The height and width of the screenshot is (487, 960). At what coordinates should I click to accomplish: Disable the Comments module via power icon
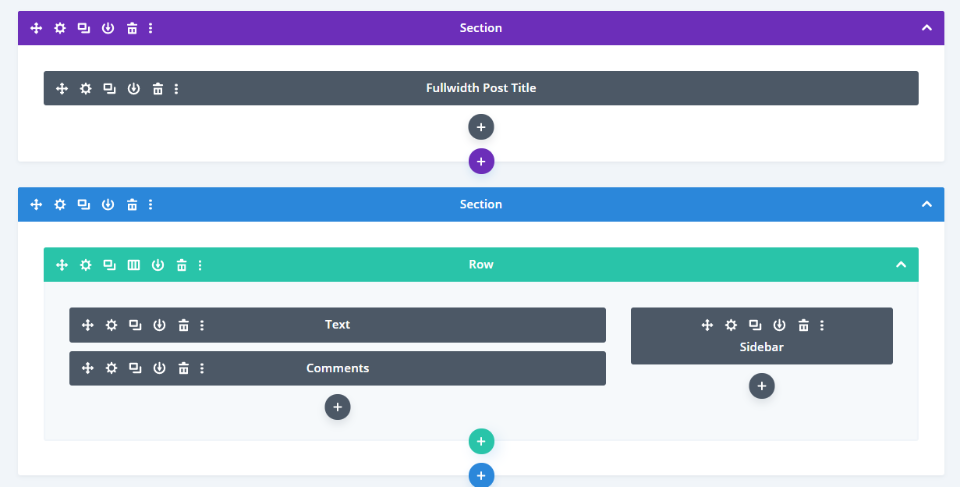point(160,368)
